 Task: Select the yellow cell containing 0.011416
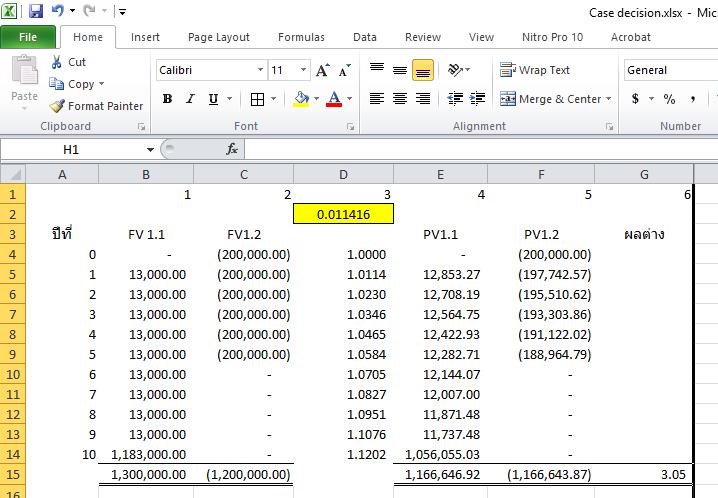coord(343,214)
